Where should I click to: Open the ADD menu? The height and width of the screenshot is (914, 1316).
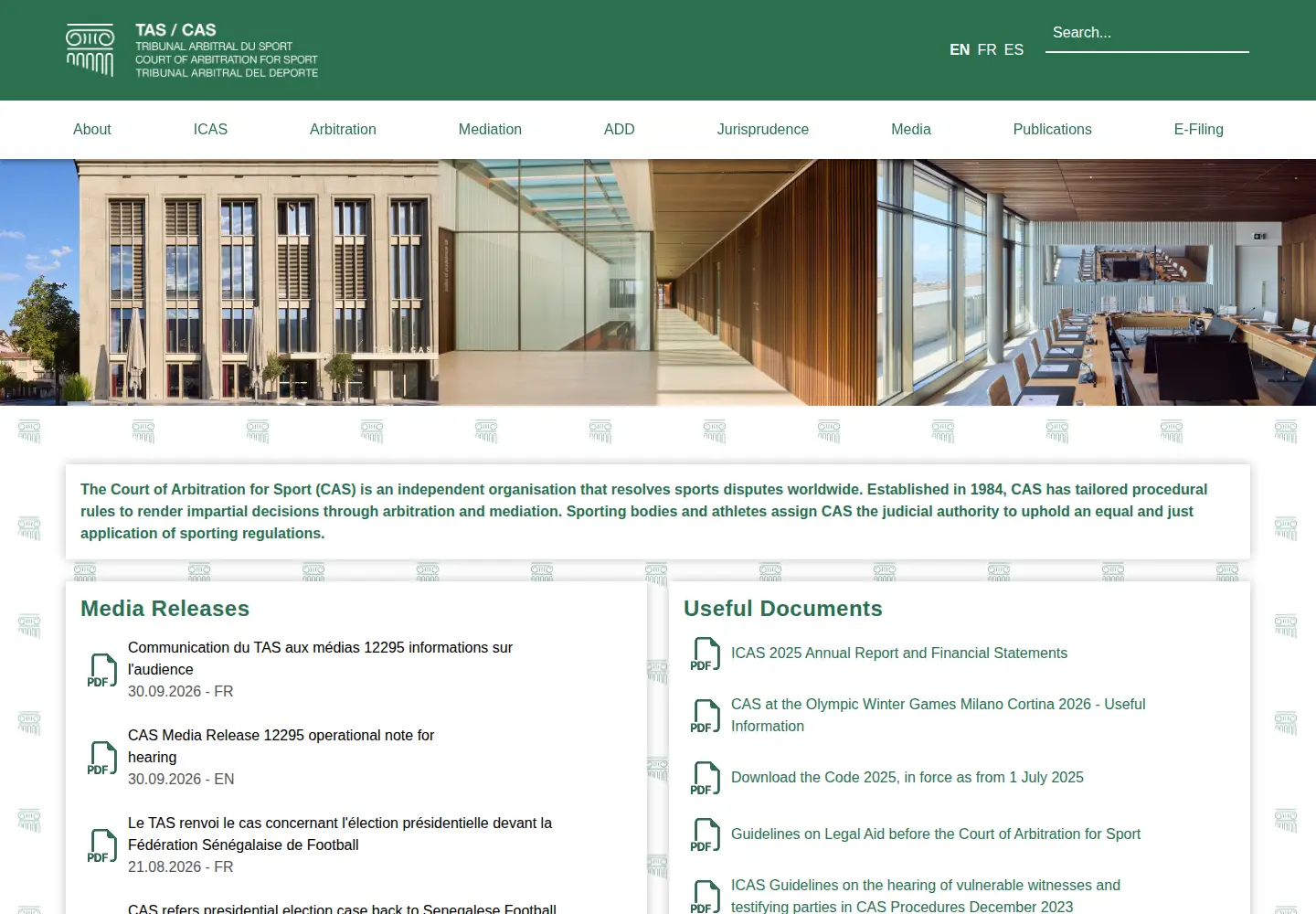(620, 130)
